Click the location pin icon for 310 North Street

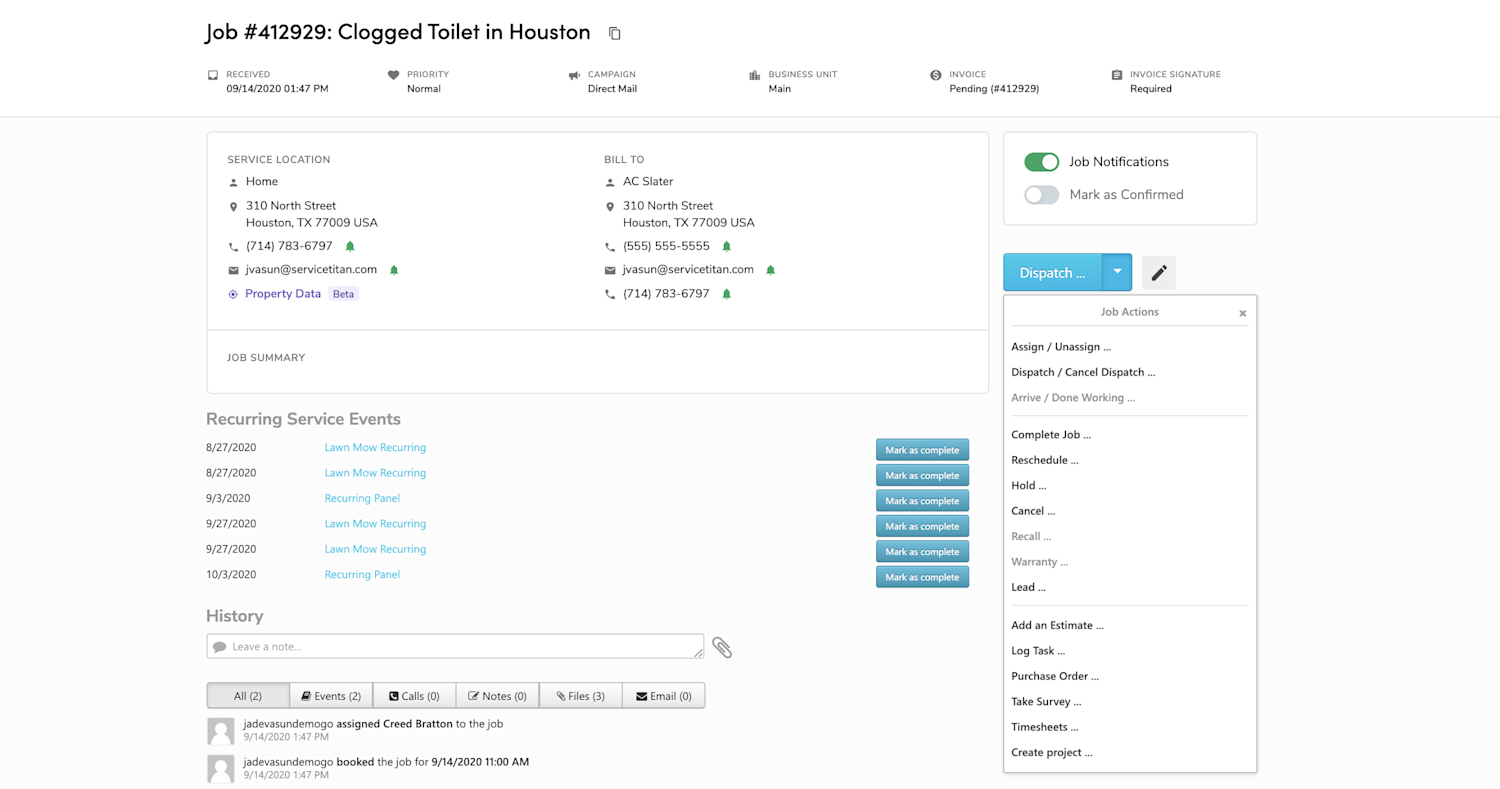[x=232, y=206]
